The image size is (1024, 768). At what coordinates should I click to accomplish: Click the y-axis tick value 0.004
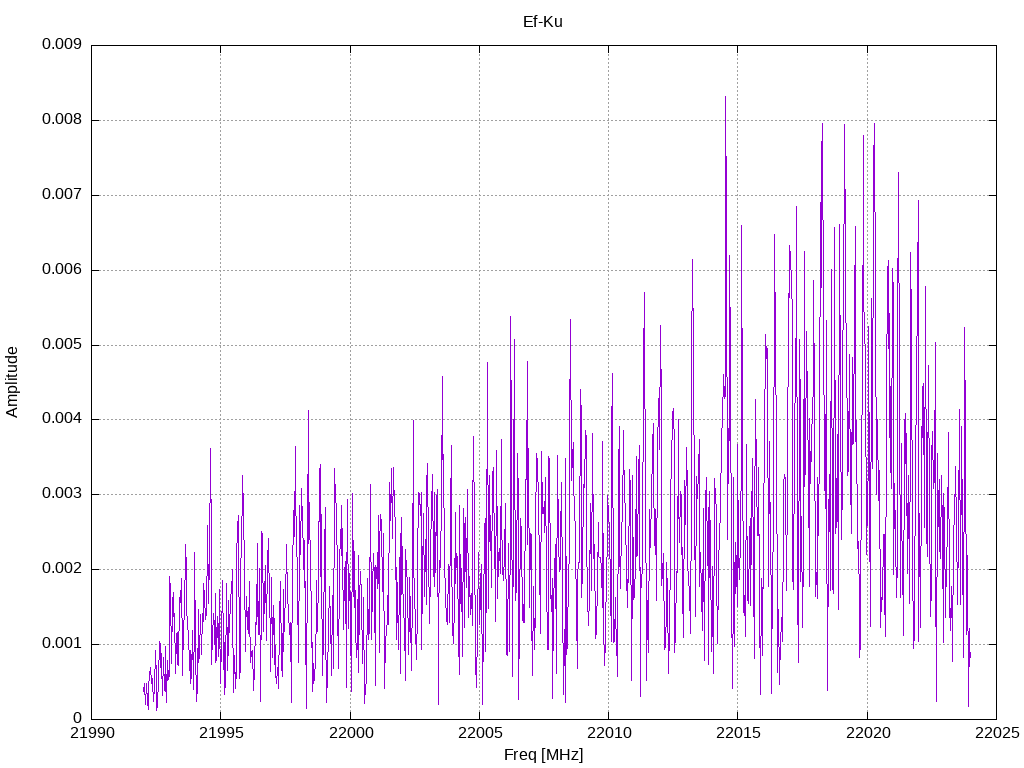pyautogui.click(x=62, y=419)
